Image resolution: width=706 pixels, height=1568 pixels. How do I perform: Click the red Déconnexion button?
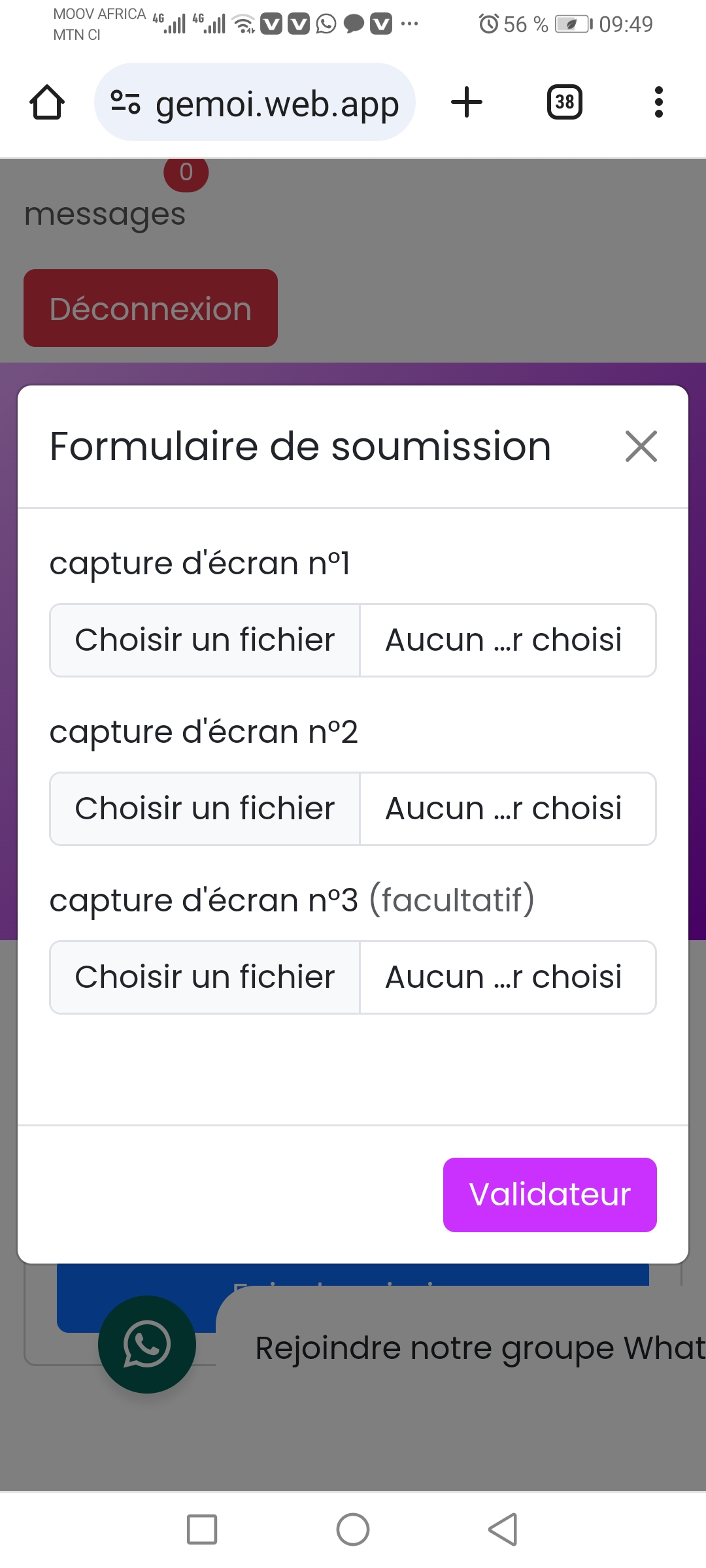(x=150, y=308)
